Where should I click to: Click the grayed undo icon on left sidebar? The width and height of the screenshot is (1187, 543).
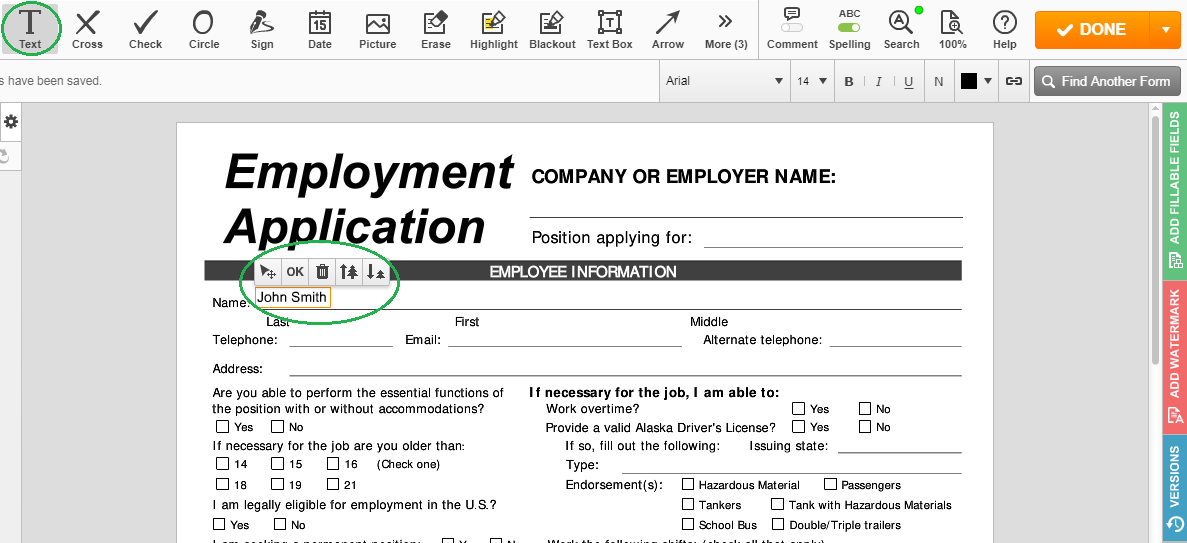coord(5,156)
